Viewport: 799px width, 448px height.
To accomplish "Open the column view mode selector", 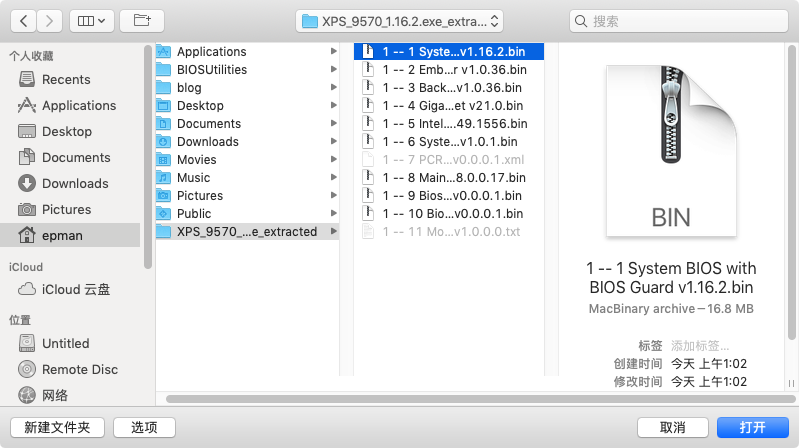I will [x=93, y=20].
